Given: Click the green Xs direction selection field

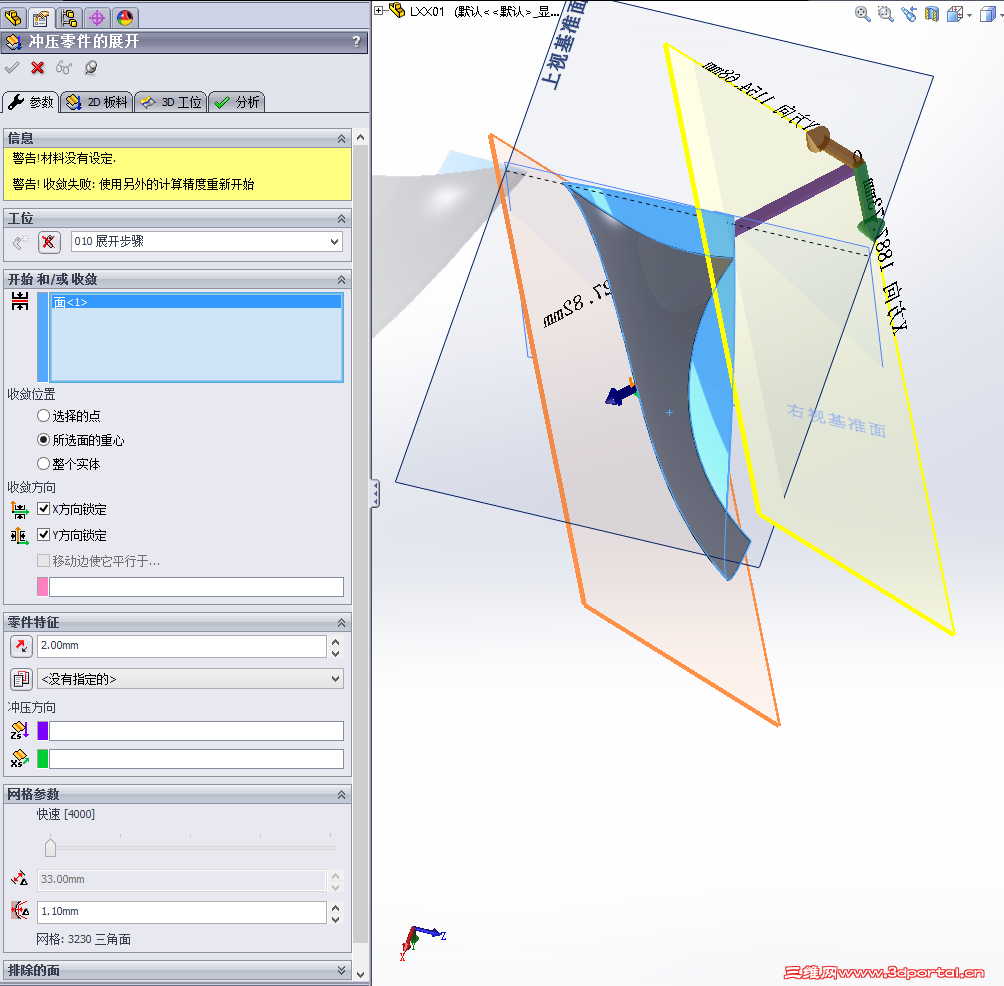Looking at the screenshot, I should tap(196, 759).
